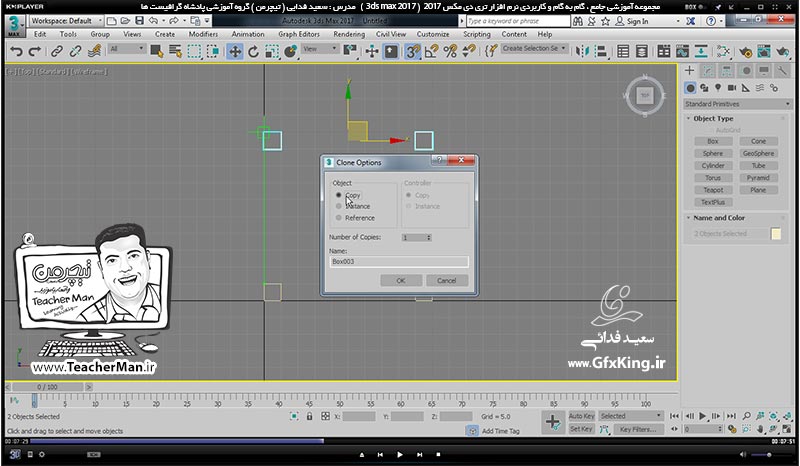Open the Edit menu

pyautogui.click(x=40, y=34)
